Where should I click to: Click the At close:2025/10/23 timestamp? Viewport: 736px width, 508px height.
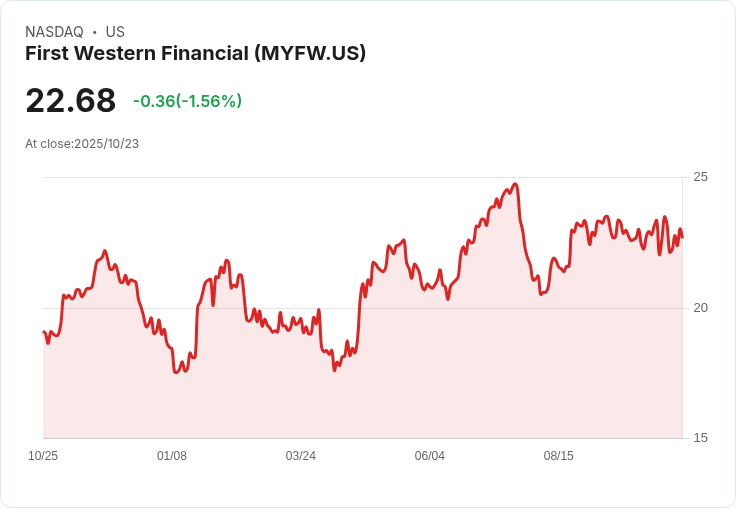(82, 144)
